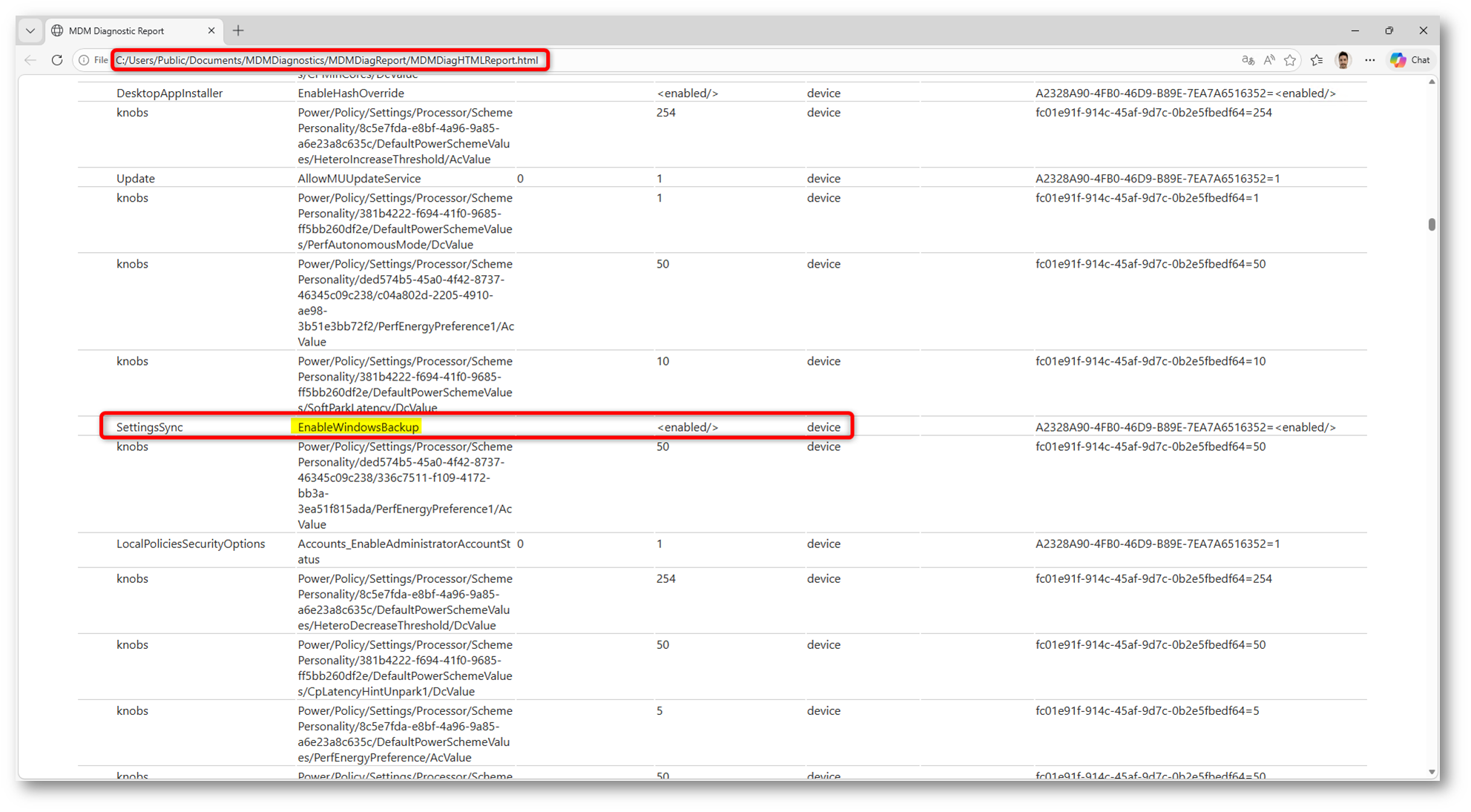
Task: Click the Read aloud icon
Action: tap(1269, 60)
